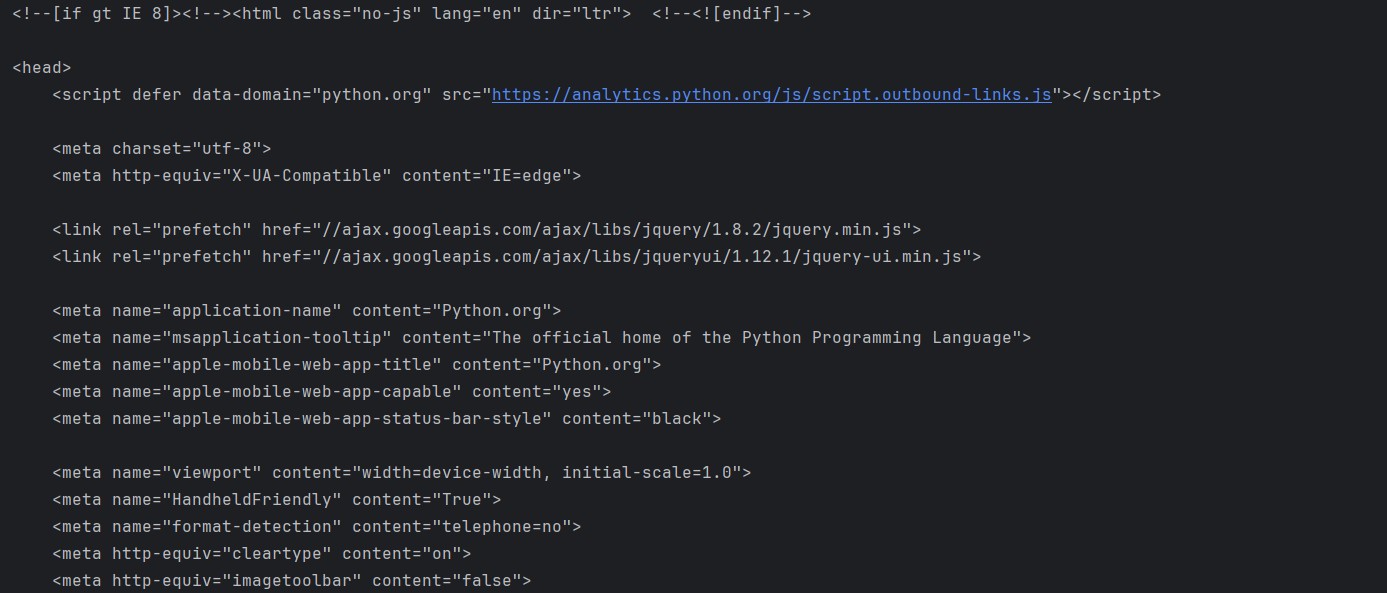Click the X-UA-Compatible meta tag text

coord(317,176)
